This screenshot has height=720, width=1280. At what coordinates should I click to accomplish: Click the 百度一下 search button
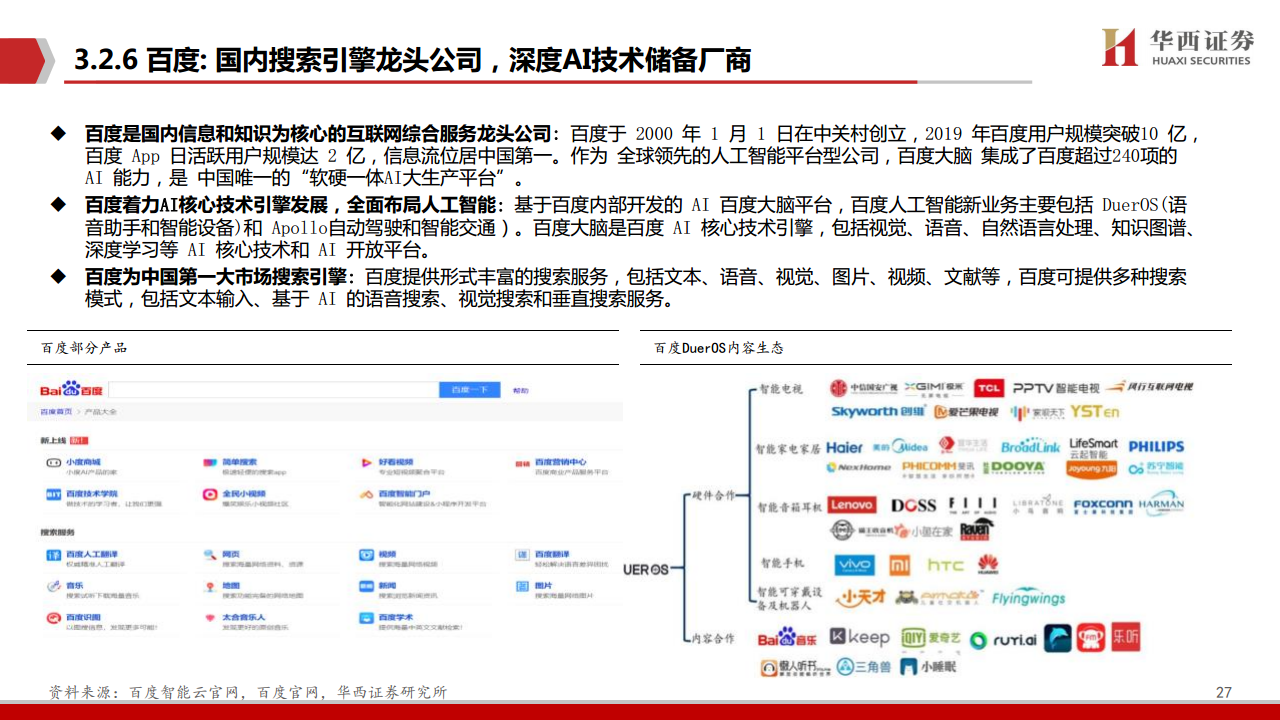pos(469,389)
